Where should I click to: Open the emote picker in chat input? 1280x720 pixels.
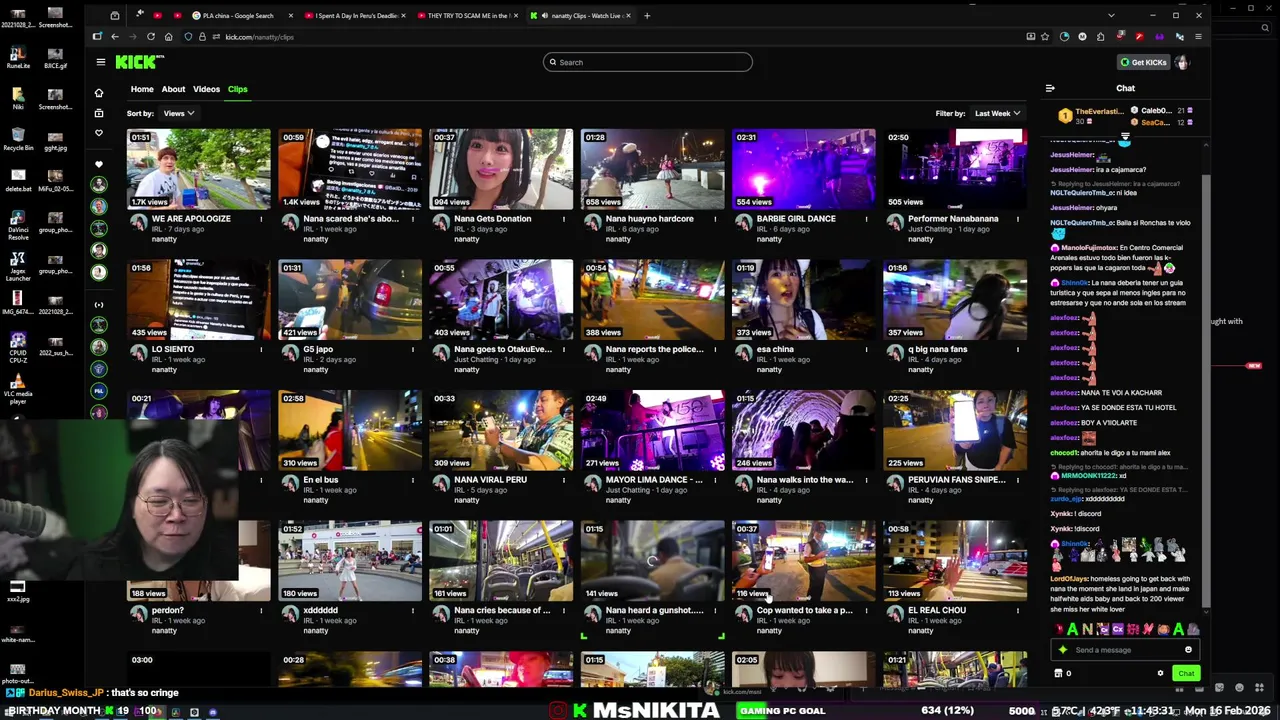pyautogui.click(x=1188, y=650)
